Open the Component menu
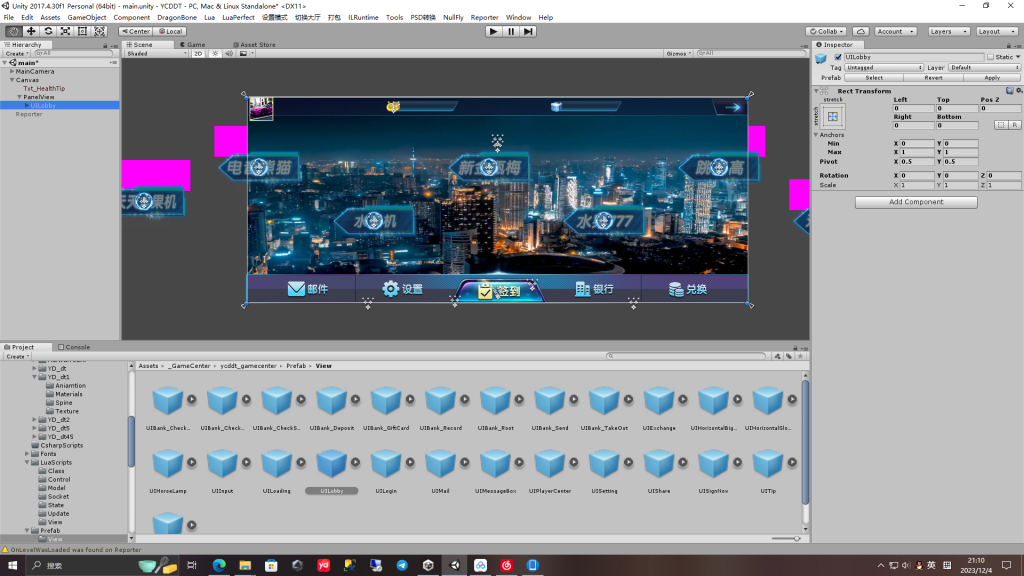 tap(131, 18)
